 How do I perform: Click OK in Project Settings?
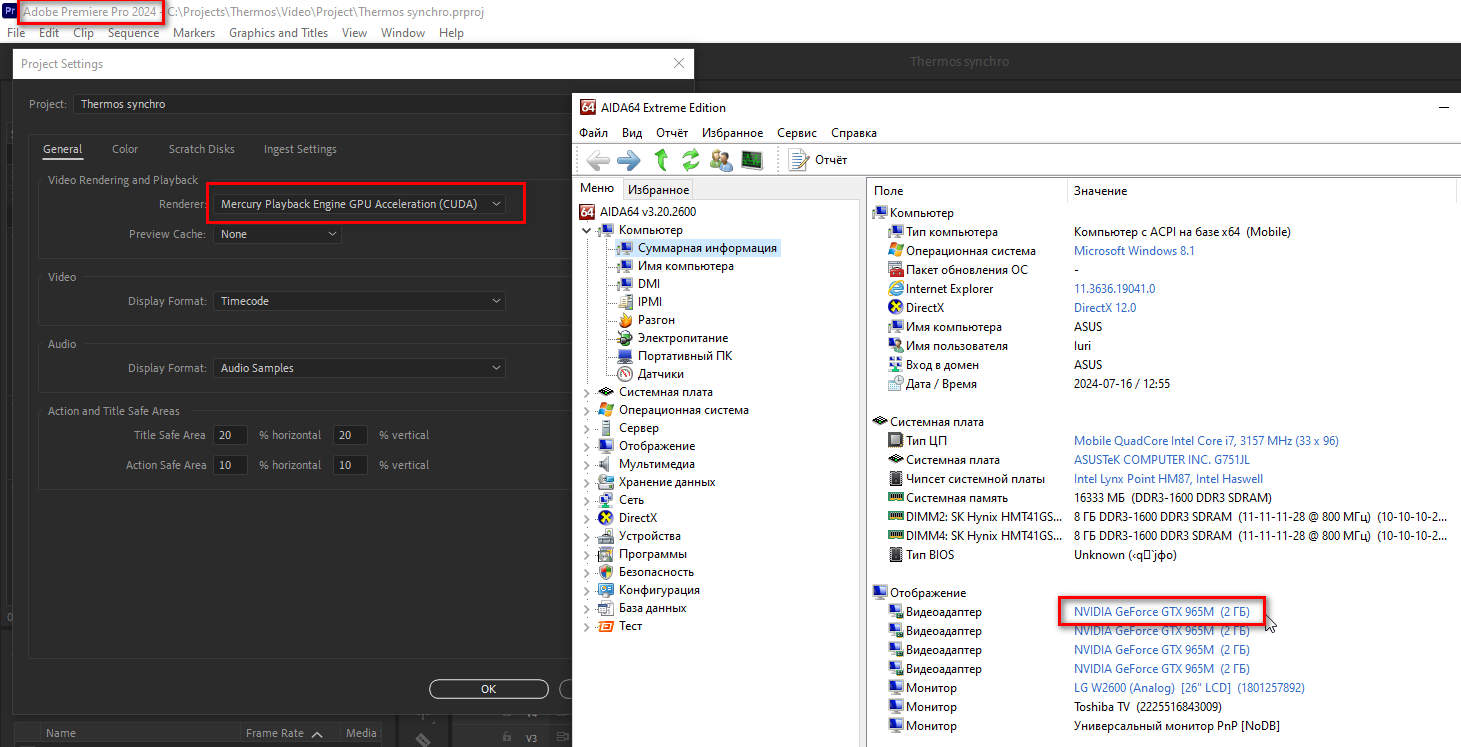click(x=488, y=689)
